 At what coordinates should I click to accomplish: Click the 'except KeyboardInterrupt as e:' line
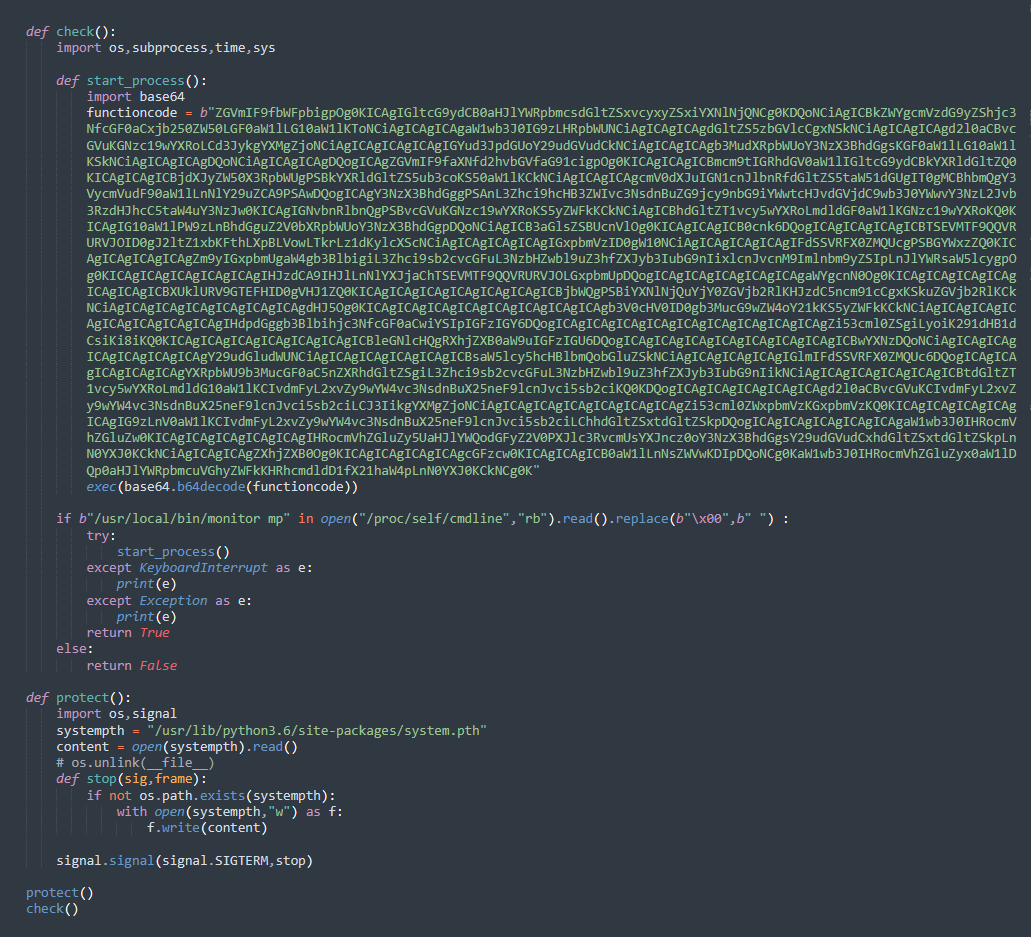(x=200, y=568)
